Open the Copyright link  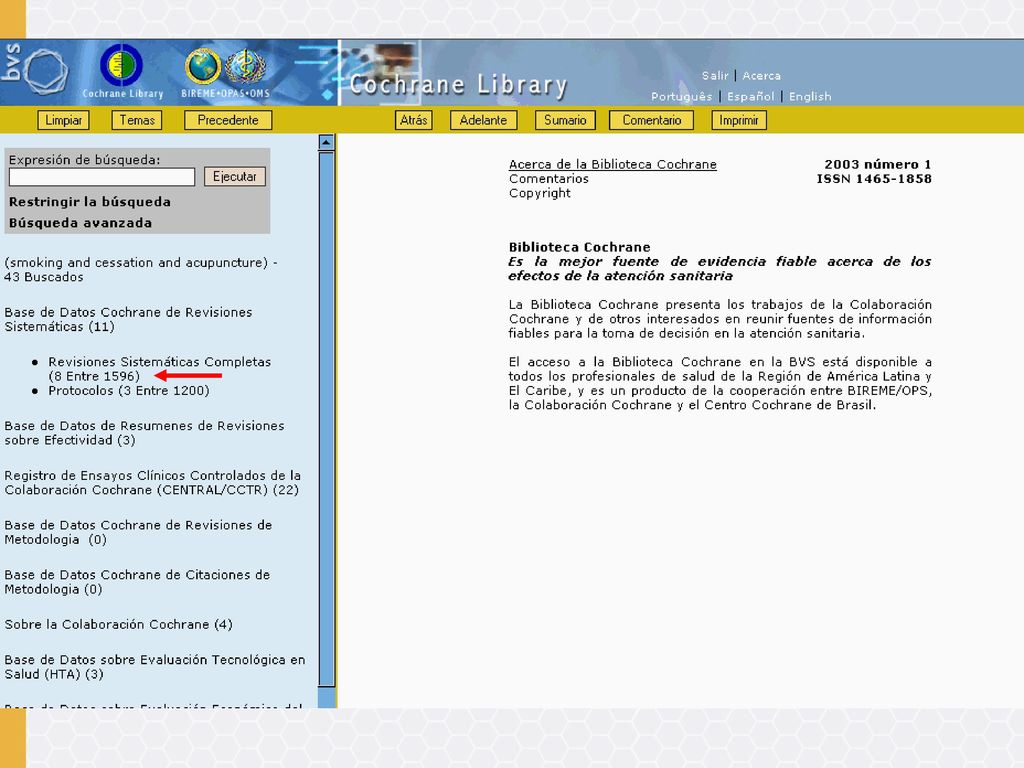[x=539, y=193]
